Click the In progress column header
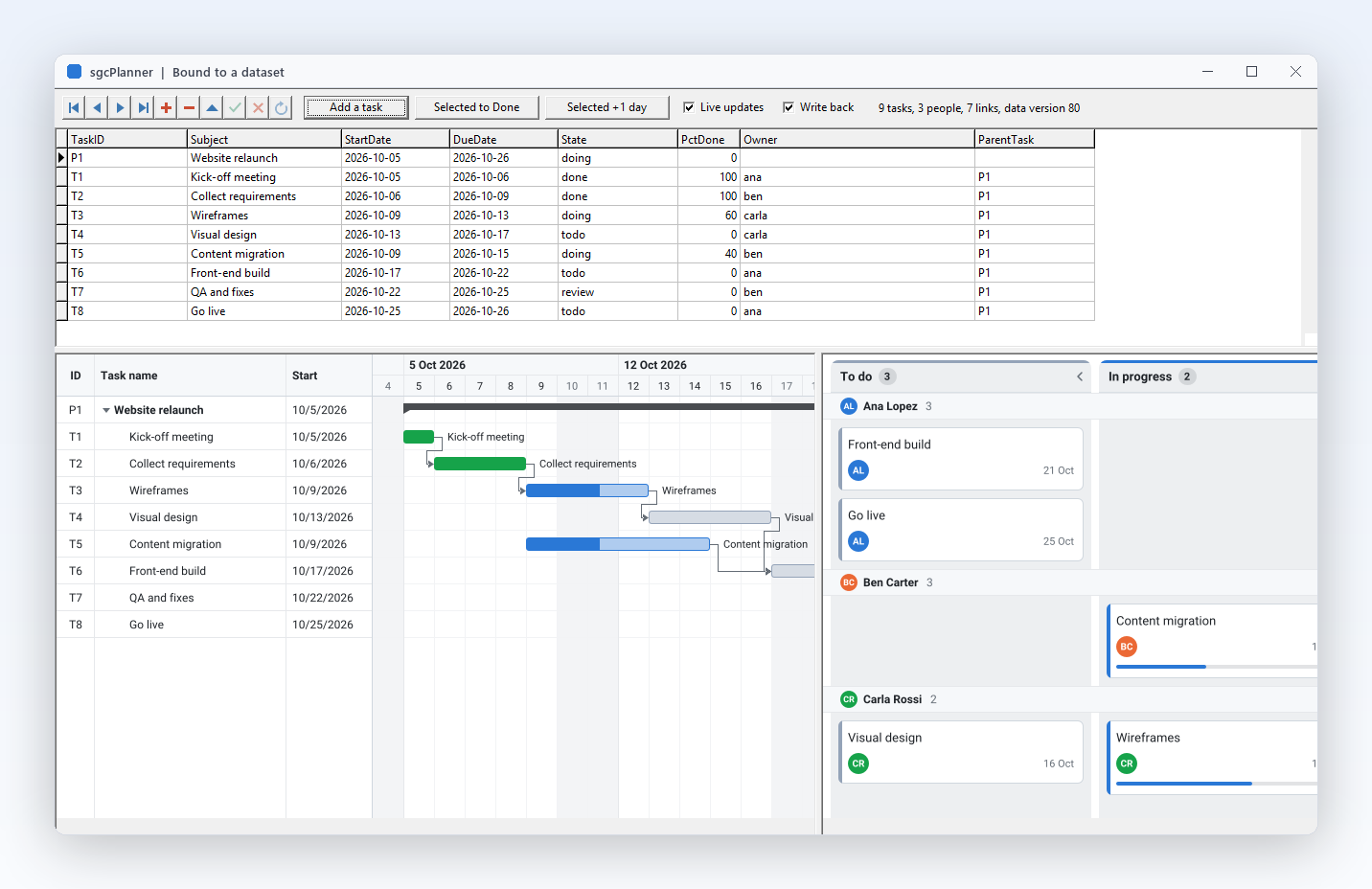1372x889 pixels. coord(1207,376)
